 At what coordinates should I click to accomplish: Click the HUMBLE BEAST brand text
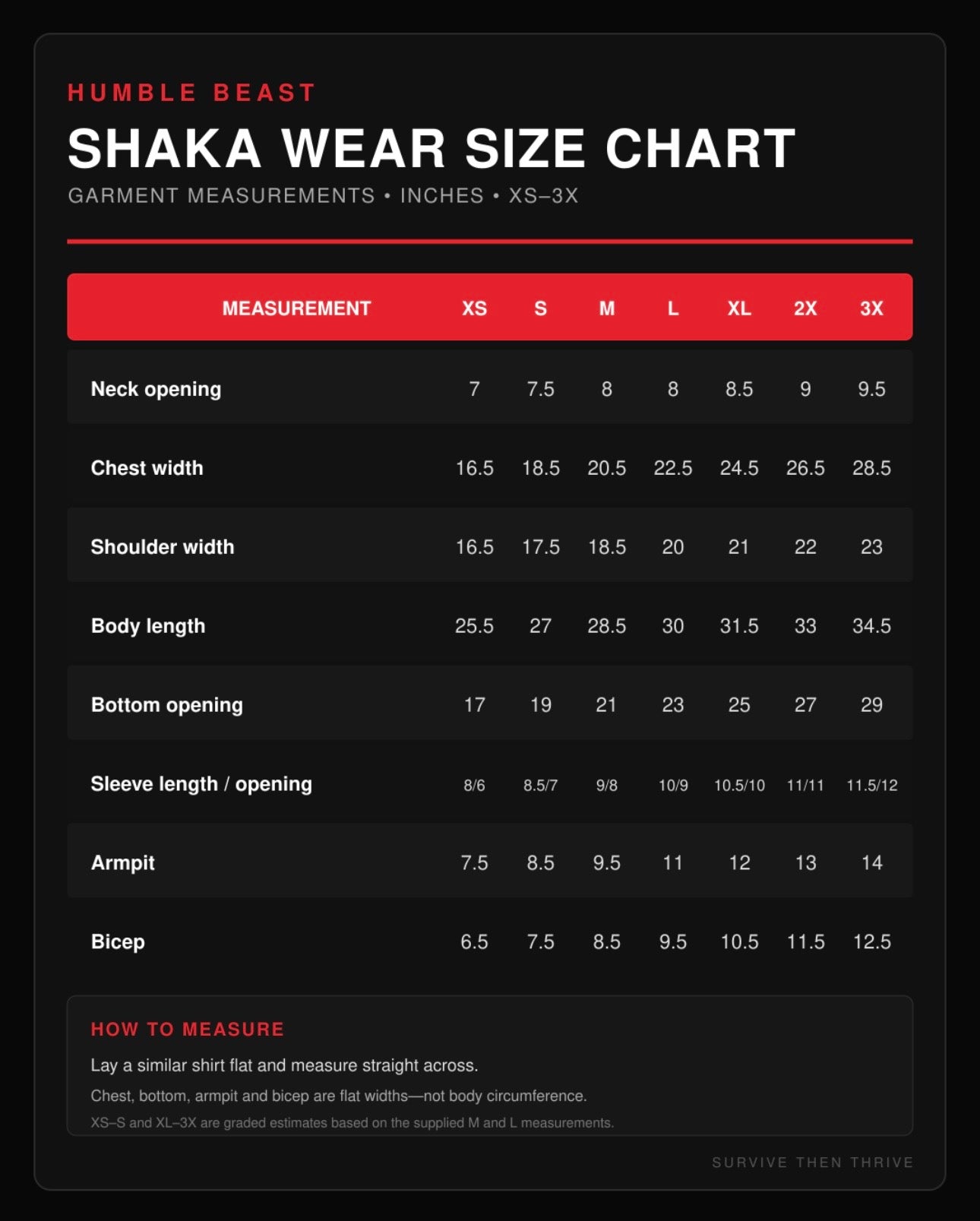pyautogui.click(x=191, y=93)
